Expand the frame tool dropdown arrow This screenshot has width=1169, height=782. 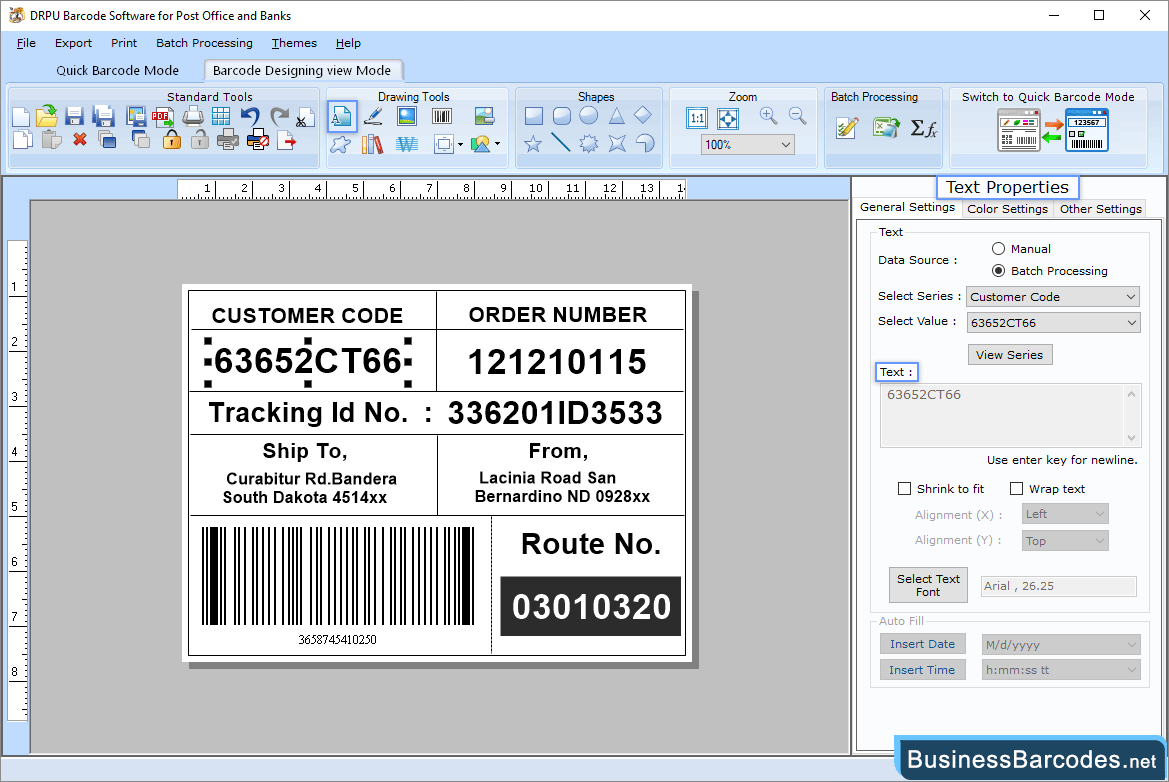[461, 145]
